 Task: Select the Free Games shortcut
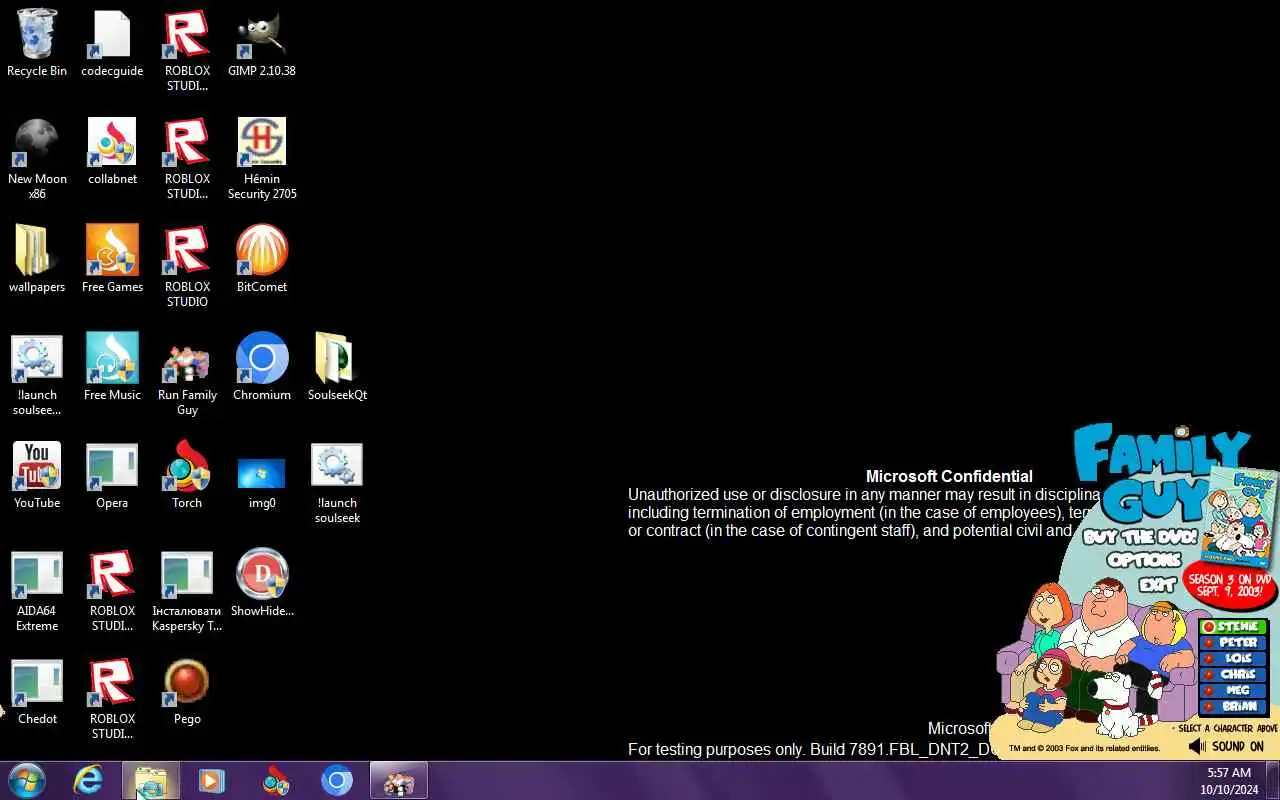tap(112, 260)
